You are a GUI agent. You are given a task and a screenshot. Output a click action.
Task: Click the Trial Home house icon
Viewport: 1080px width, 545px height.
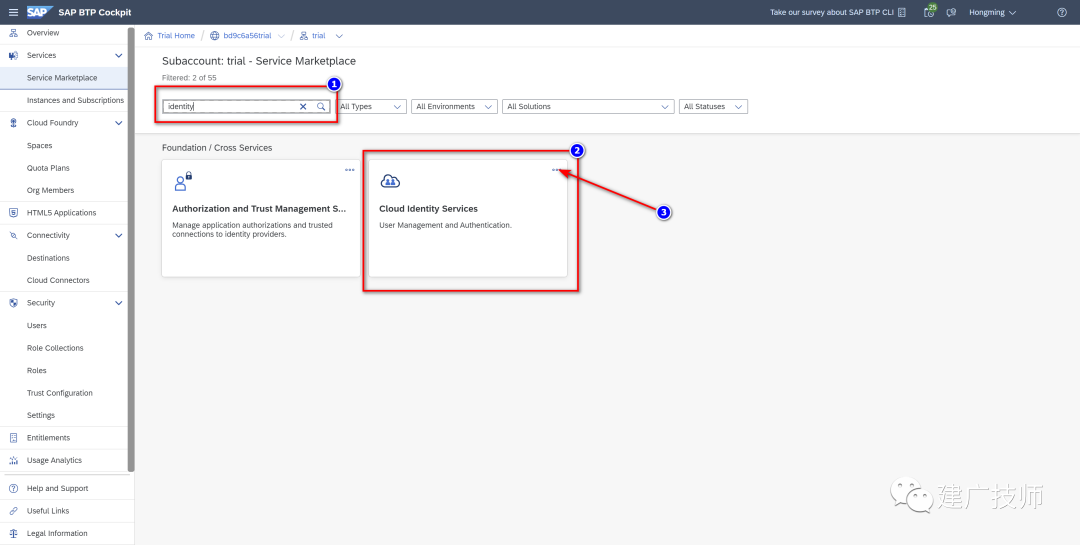tap(148, 36)
